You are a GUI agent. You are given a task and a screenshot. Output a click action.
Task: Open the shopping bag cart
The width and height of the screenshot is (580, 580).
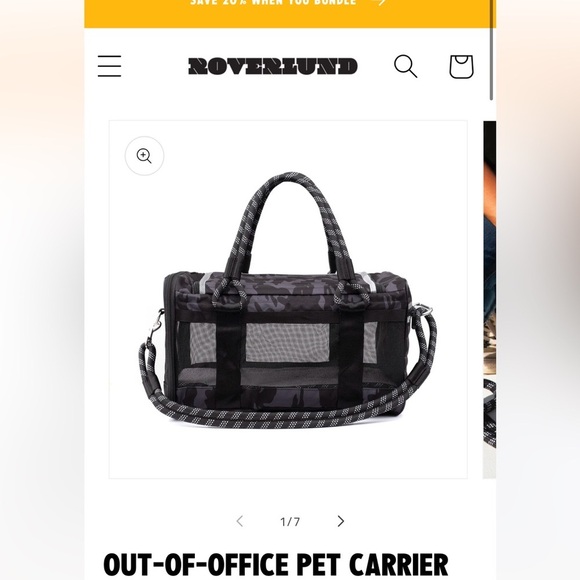tap(461, 67)
